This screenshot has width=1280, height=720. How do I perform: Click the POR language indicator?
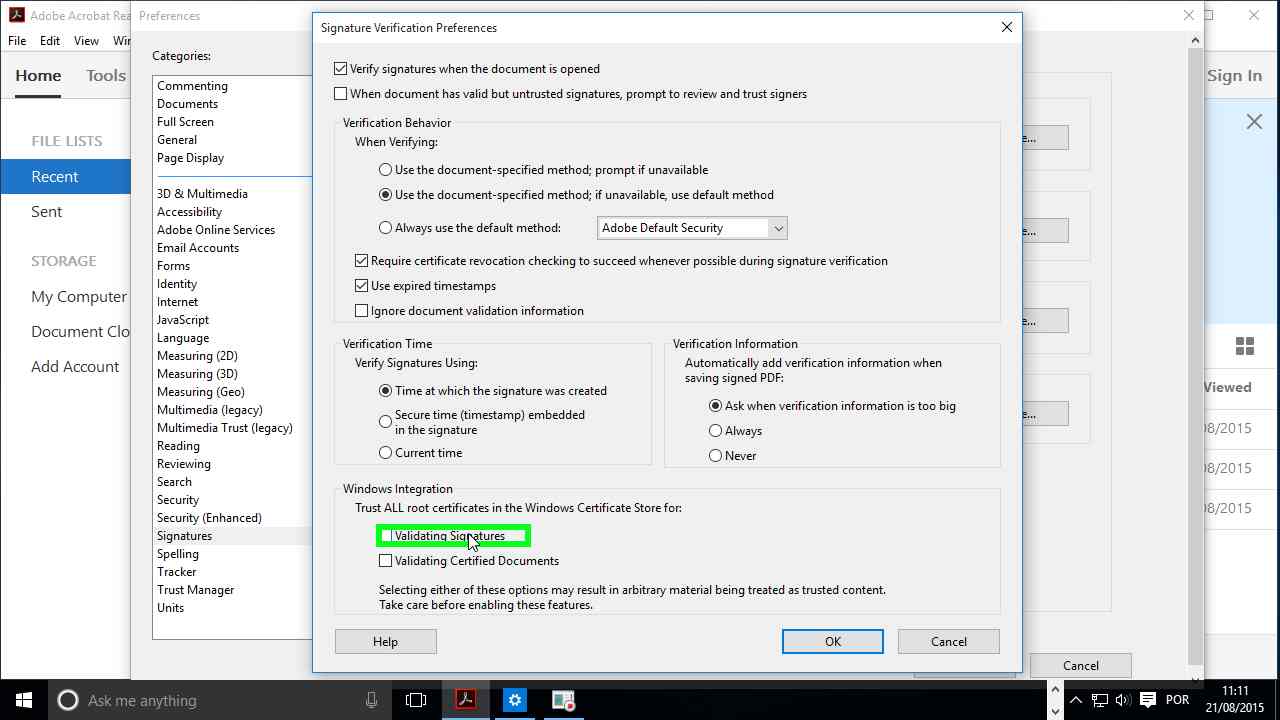coord(1177,700)
